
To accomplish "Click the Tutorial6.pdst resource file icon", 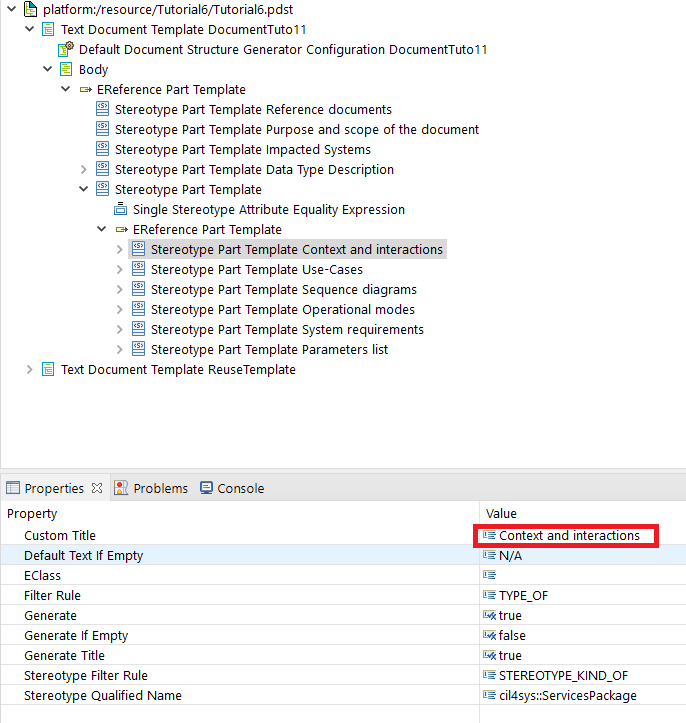I will coord(30,9).
